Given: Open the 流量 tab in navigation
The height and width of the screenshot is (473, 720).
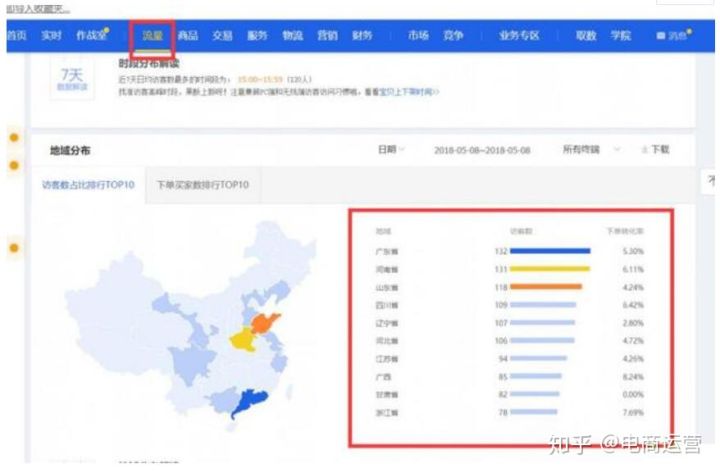Looking at the screenshot, I should (152, 36).
